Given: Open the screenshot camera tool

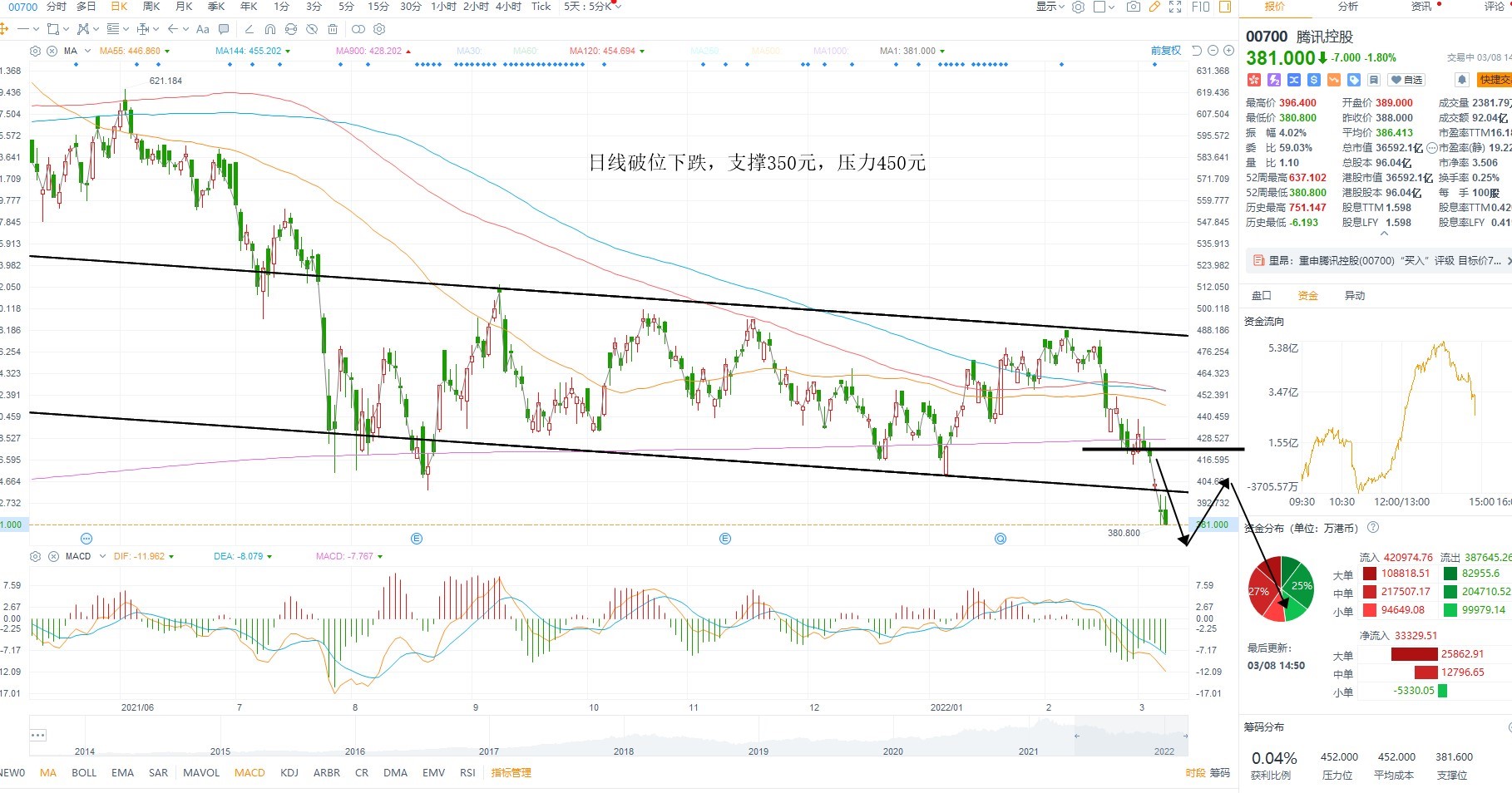Looking at the screenshot, I should click(1133, 7).
